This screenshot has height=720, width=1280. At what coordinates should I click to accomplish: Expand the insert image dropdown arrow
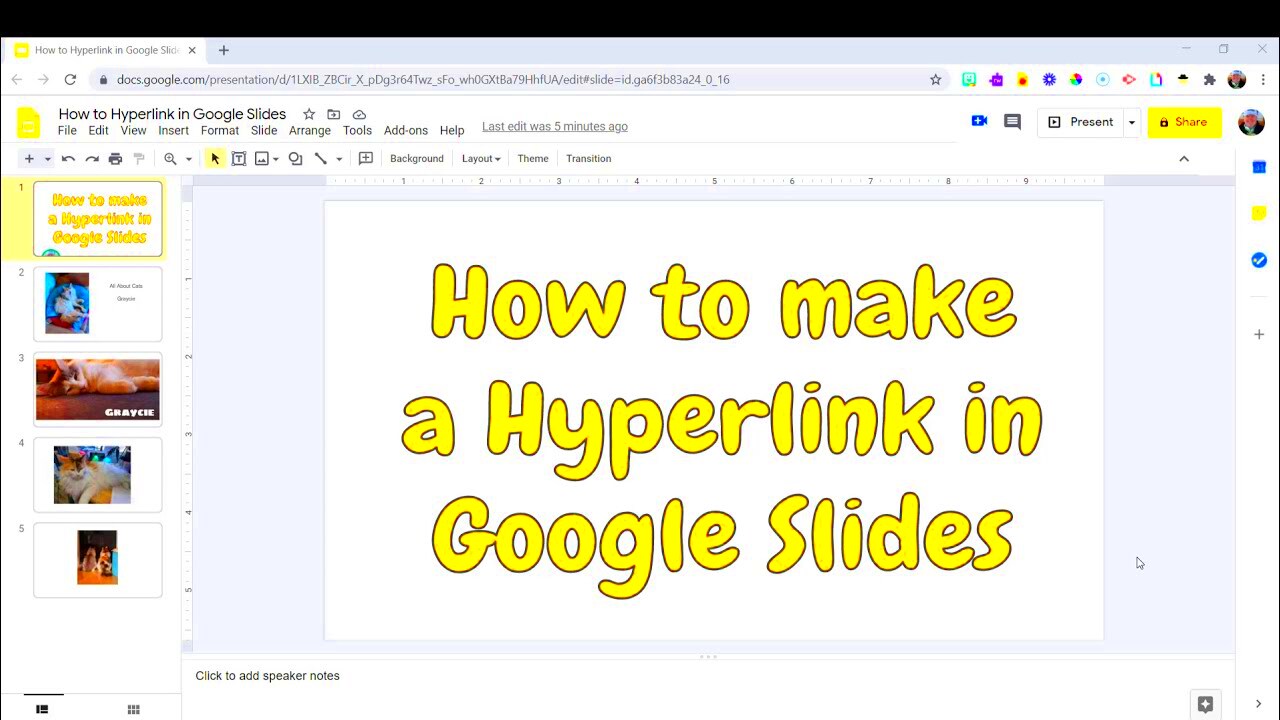(276, 159)
